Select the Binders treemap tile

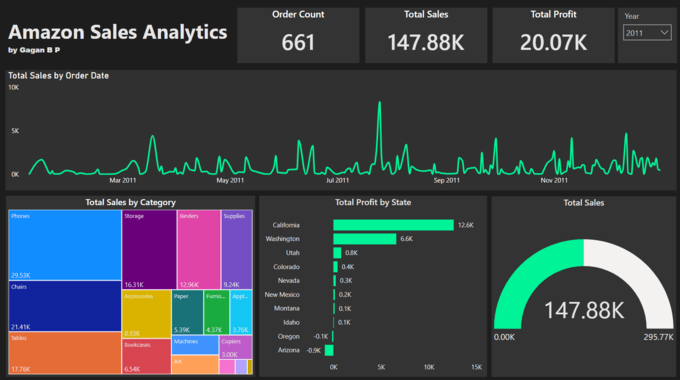pyautogui.click(x=199, y=249)
